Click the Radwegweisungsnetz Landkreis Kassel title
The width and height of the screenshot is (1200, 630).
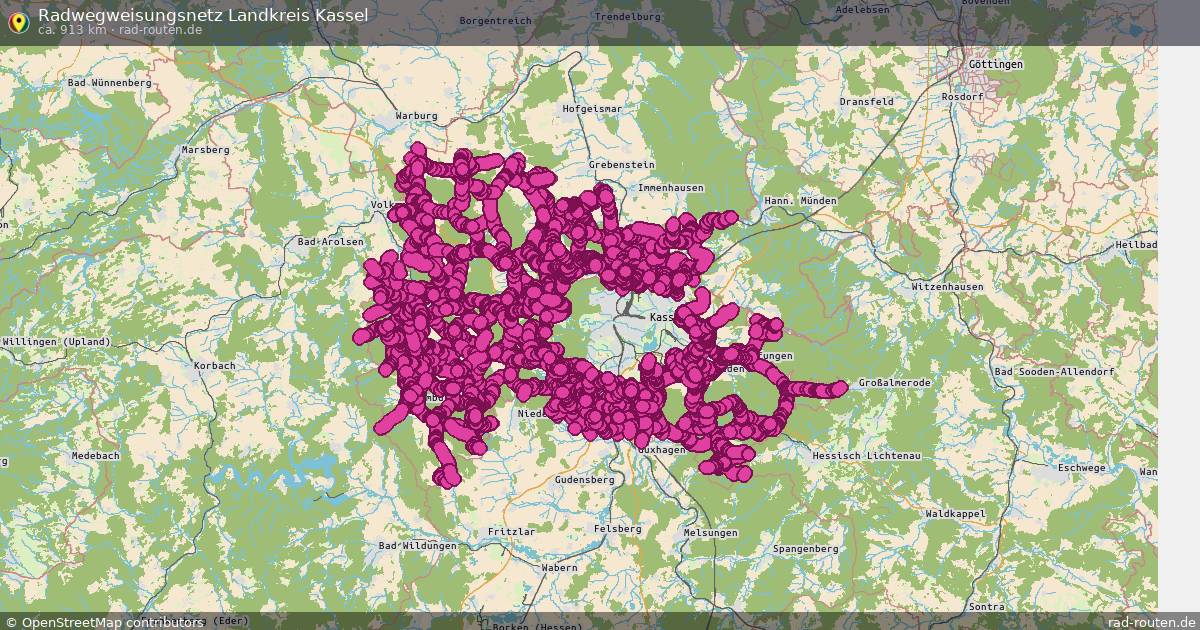coord(204,14)
